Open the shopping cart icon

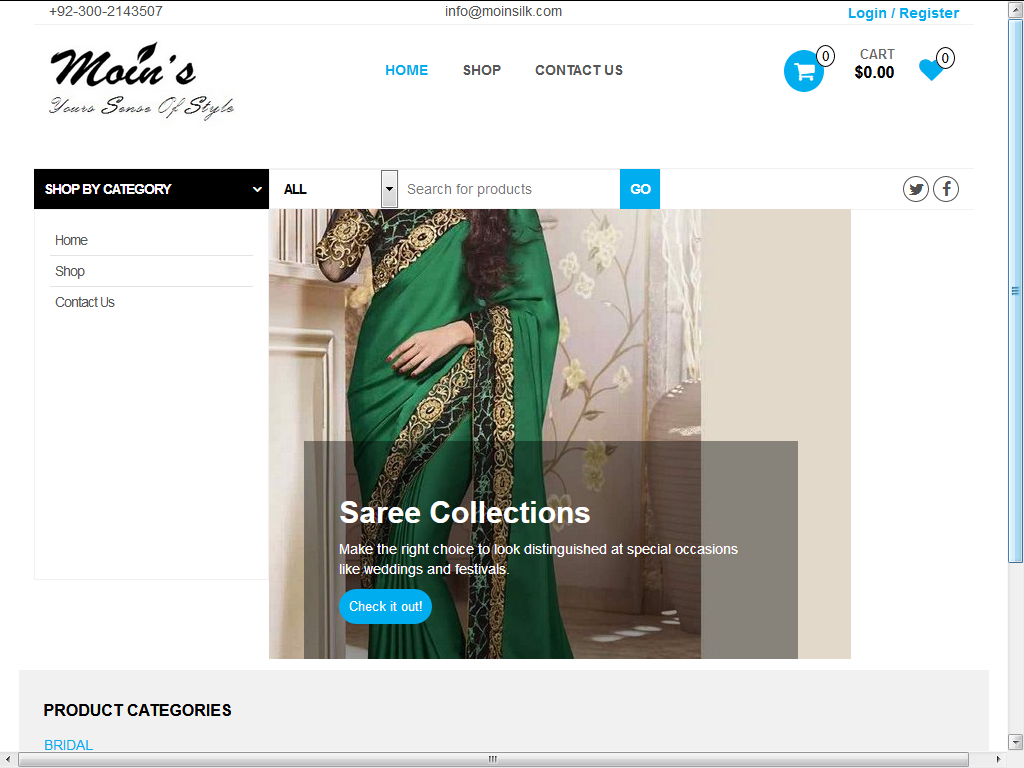point(803,71)
